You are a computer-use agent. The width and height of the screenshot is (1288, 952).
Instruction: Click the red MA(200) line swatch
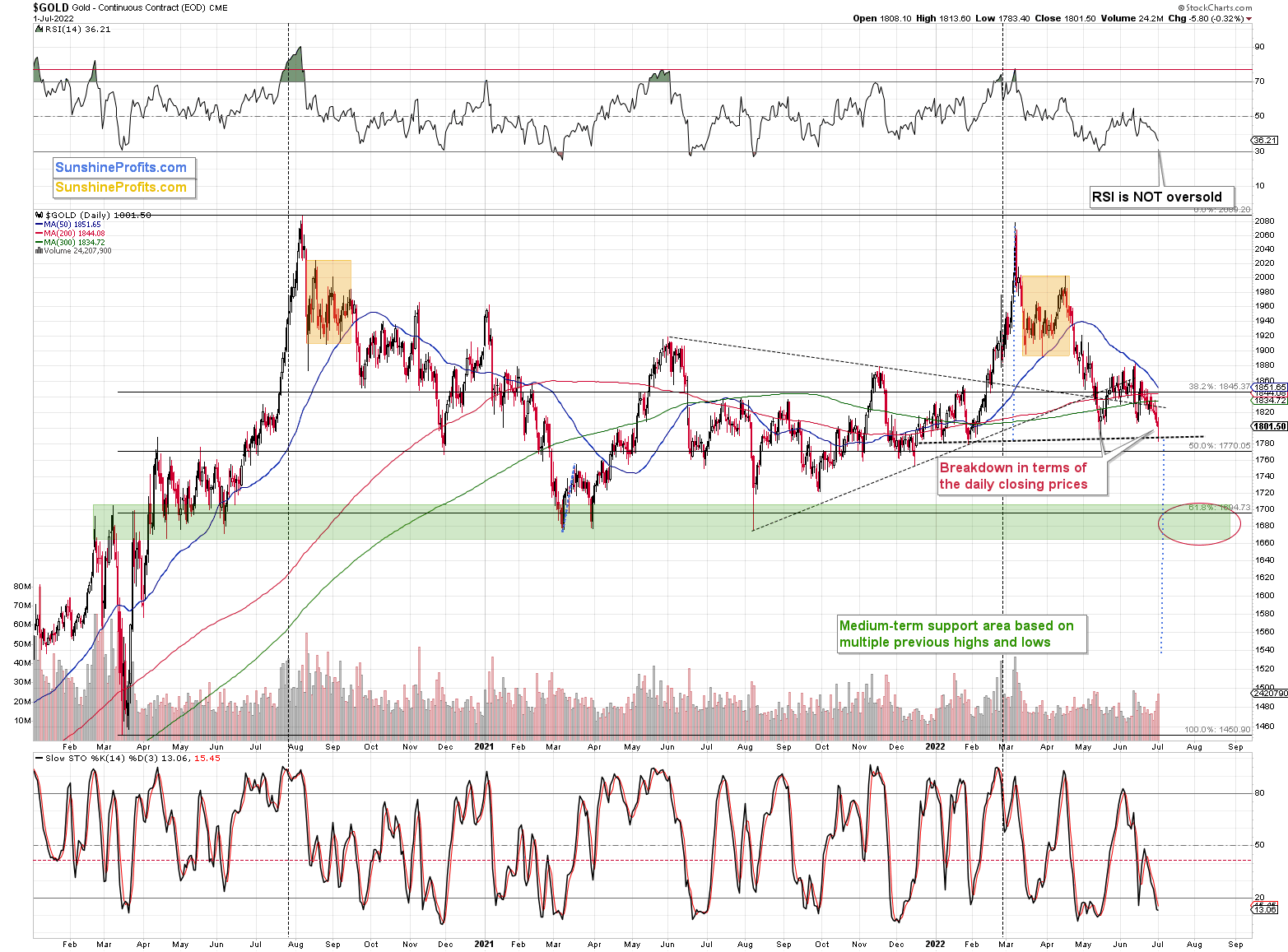click(x=39, y=234)
